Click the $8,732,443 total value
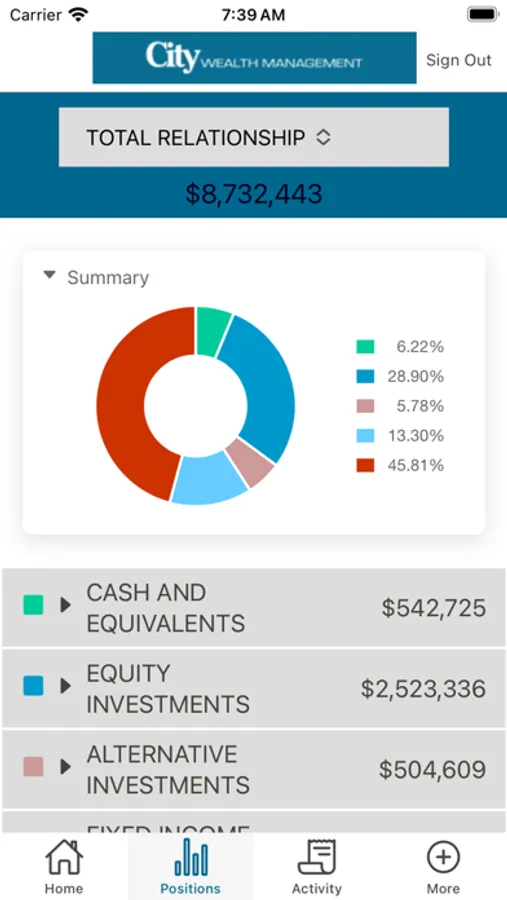507x900 pixels. 254,194
